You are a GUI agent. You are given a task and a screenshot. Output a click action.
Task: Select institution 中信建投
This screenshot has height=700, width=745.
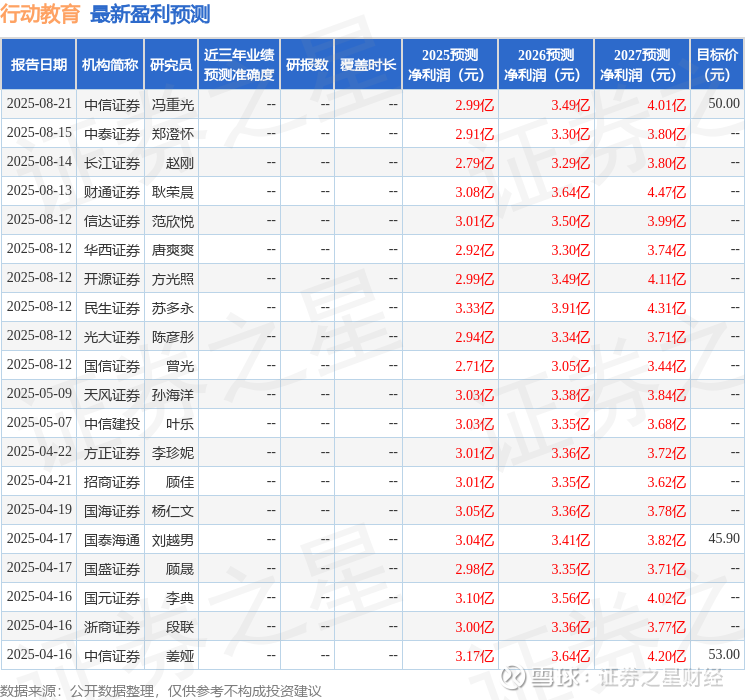112,424
